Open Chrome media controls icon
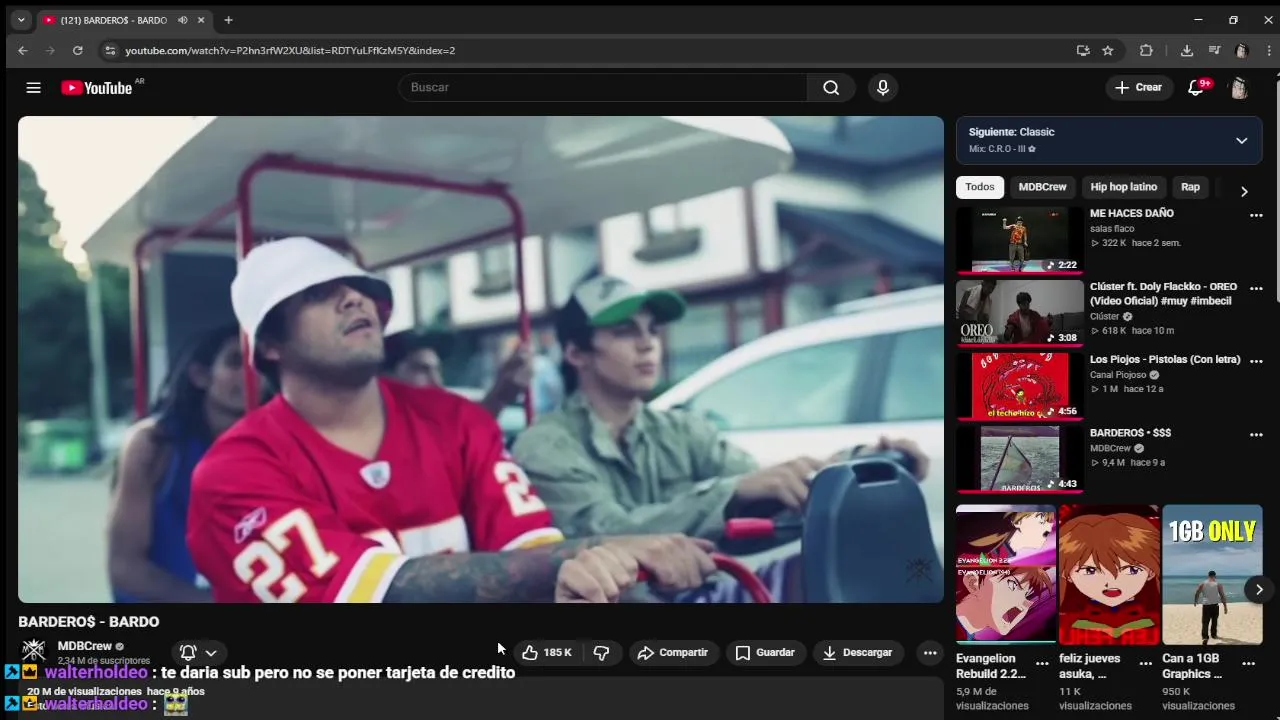The width and height of the screenshot is (1280, 720). 1214,50
